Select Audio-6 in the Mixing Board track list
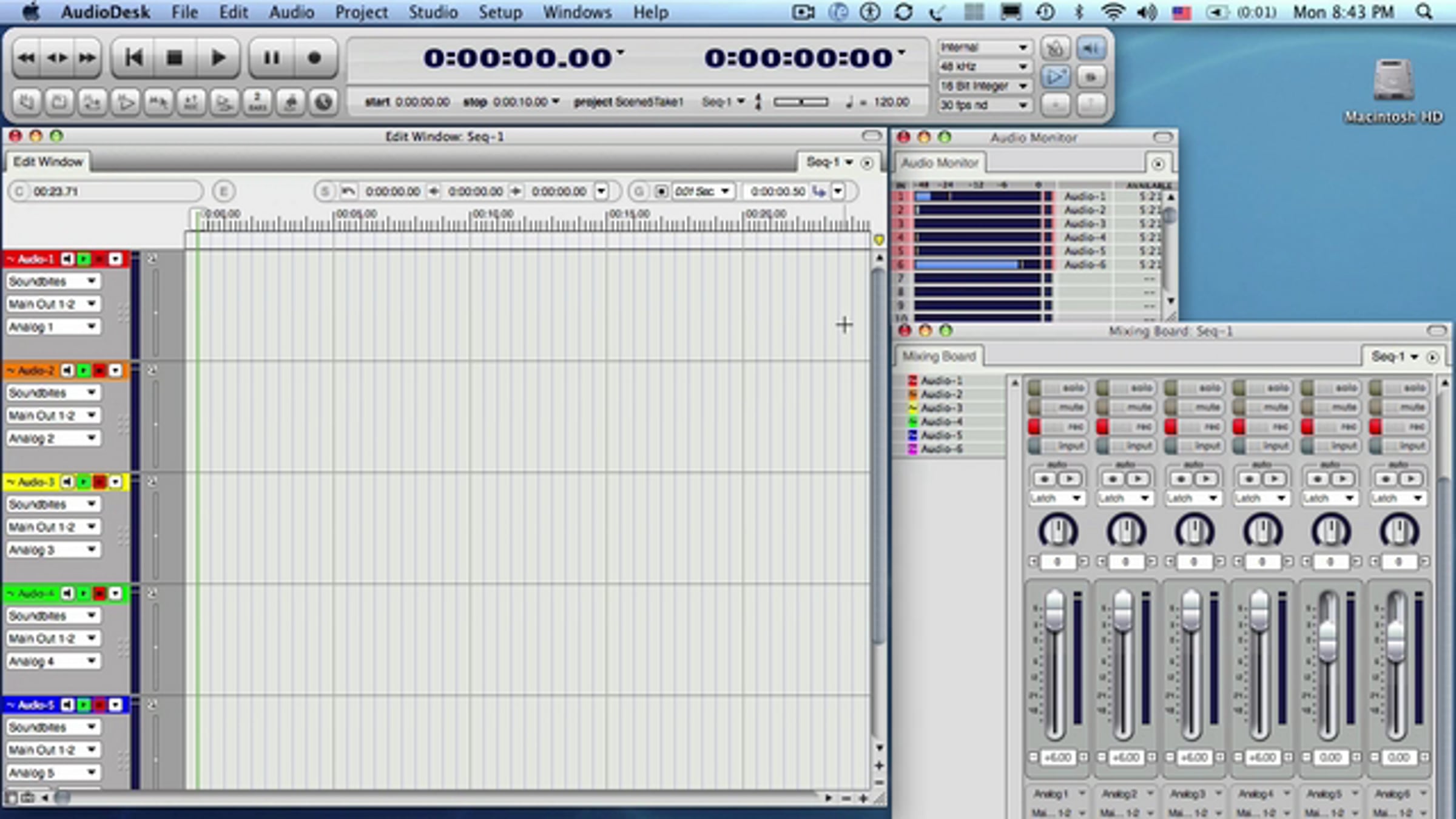Image resolution: width=1456 pixels, height=819 pixels. (942, 449)
